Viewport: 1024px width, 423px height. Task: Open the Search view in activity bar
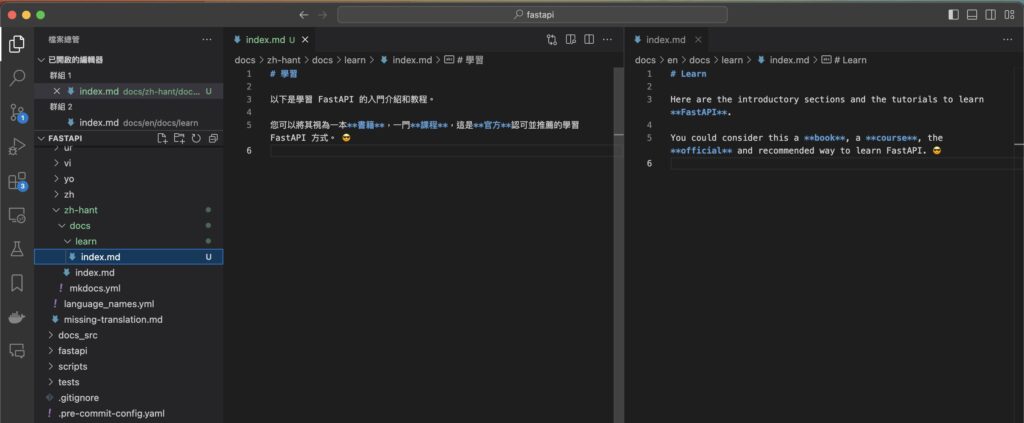[17, 78]
